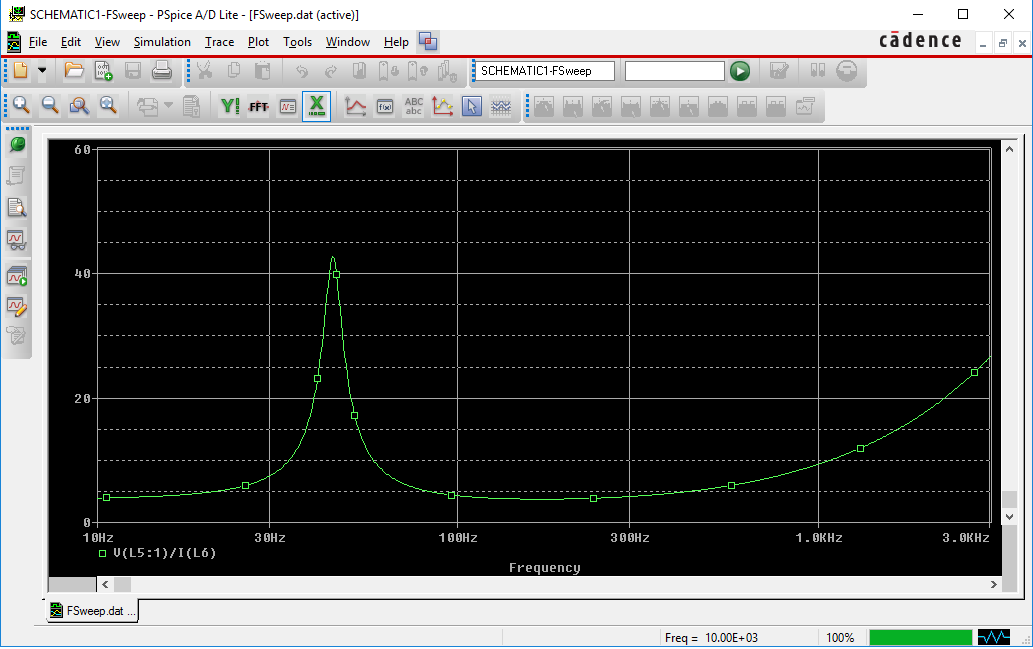1033x649 pixels.
Task: Toggle the FFT Fourier button
Action: coord(258,106)
